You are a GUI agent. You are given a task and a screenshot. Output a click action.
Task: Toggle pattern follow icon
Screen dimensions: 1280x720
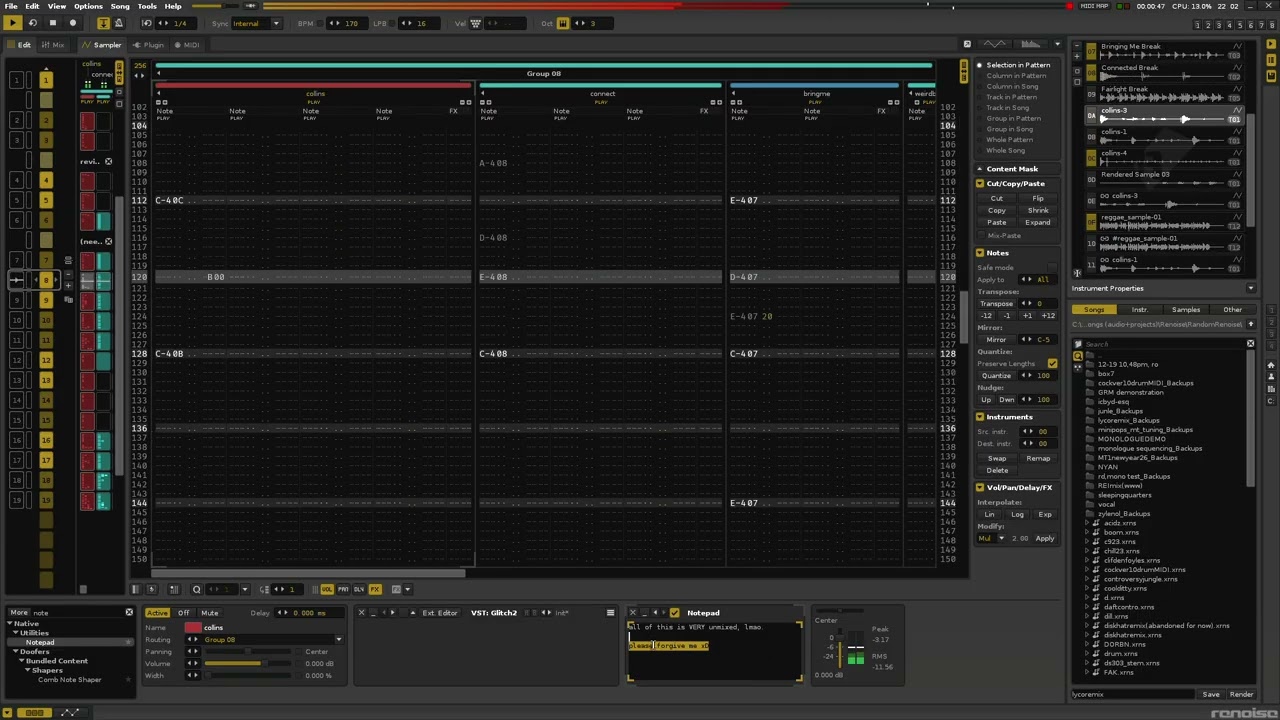(103, 23)
